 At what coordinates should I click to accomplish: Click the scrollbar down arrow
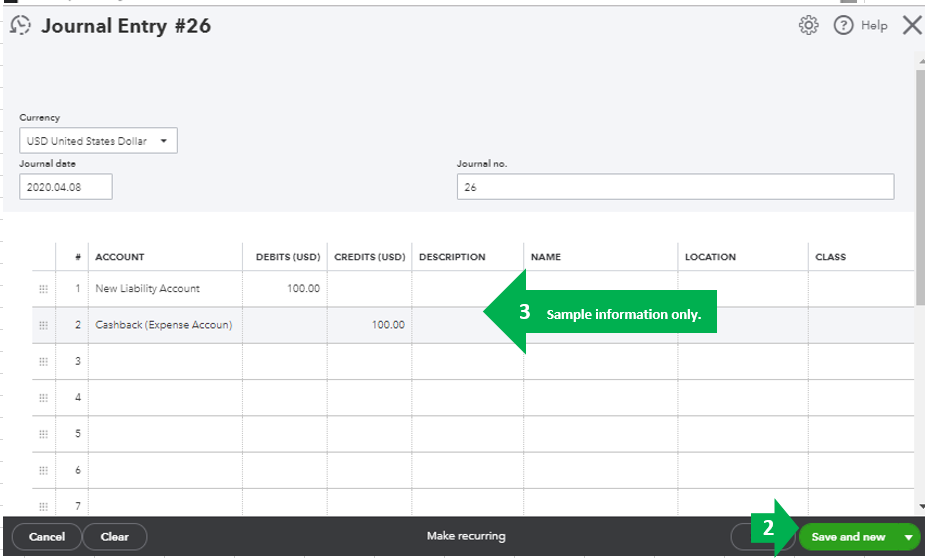pyautogui.click(x=921, y=506)
